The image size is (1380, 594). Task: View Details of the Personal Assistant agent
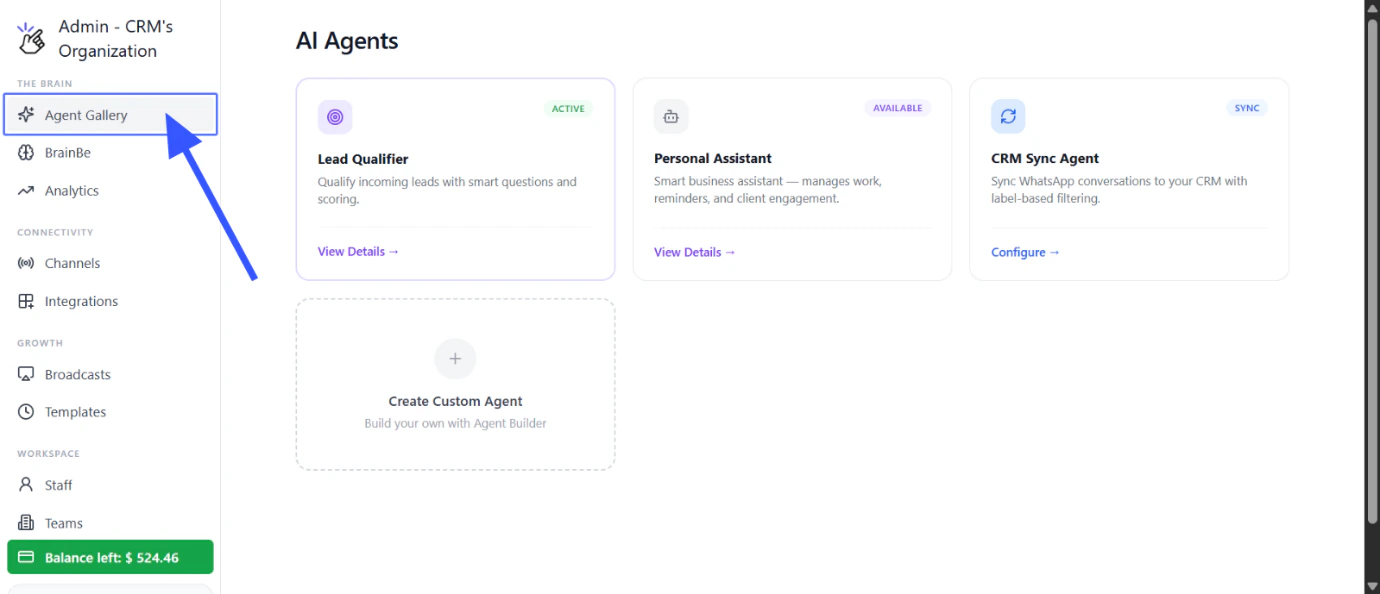pos(694,252)
